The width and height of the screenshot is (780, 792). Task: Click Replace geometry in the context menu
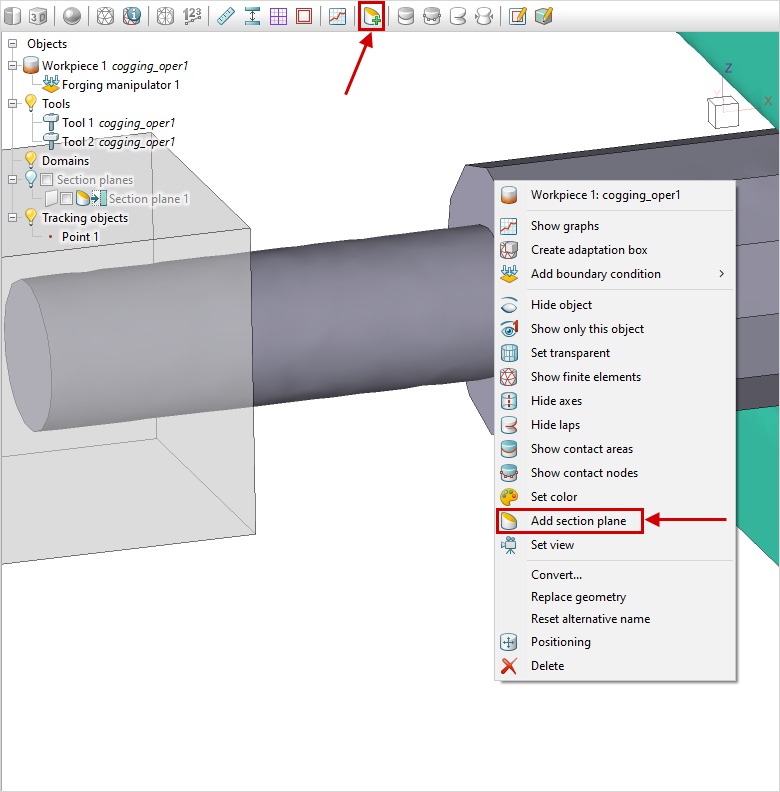[578, 597]
